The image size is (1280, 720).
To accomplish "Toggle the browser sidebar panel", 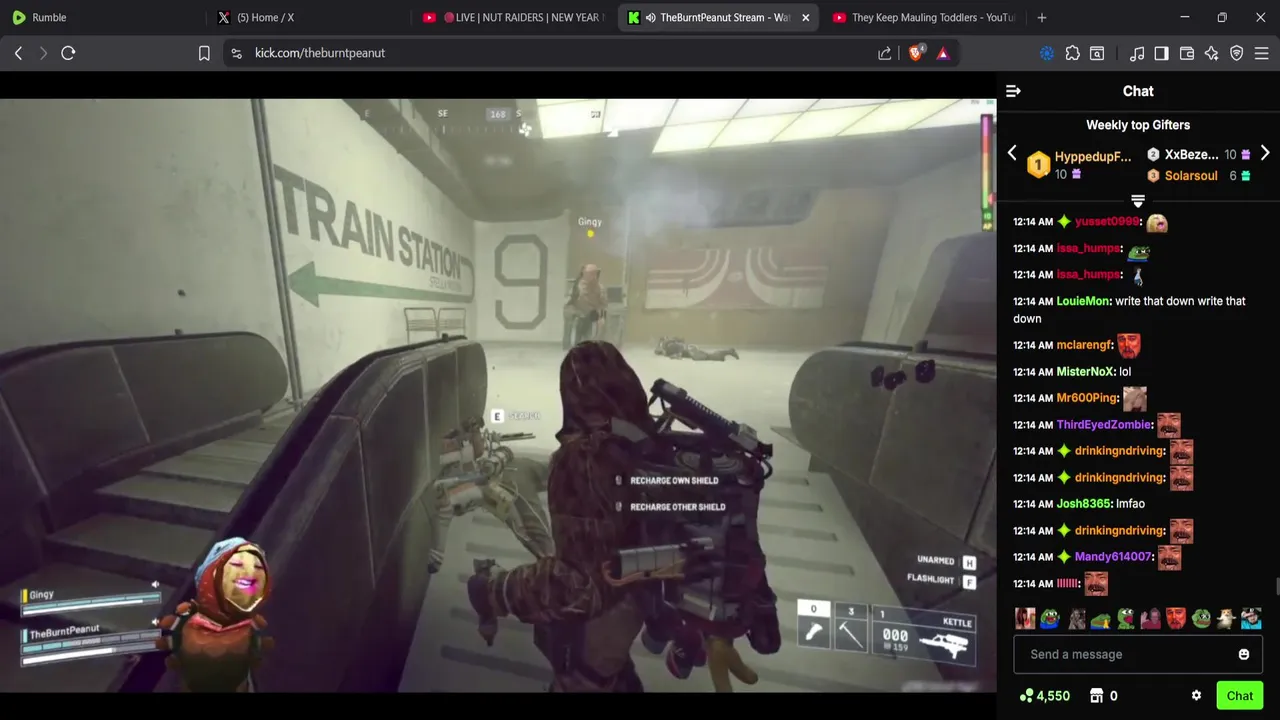I will (x=1161, y=53).
